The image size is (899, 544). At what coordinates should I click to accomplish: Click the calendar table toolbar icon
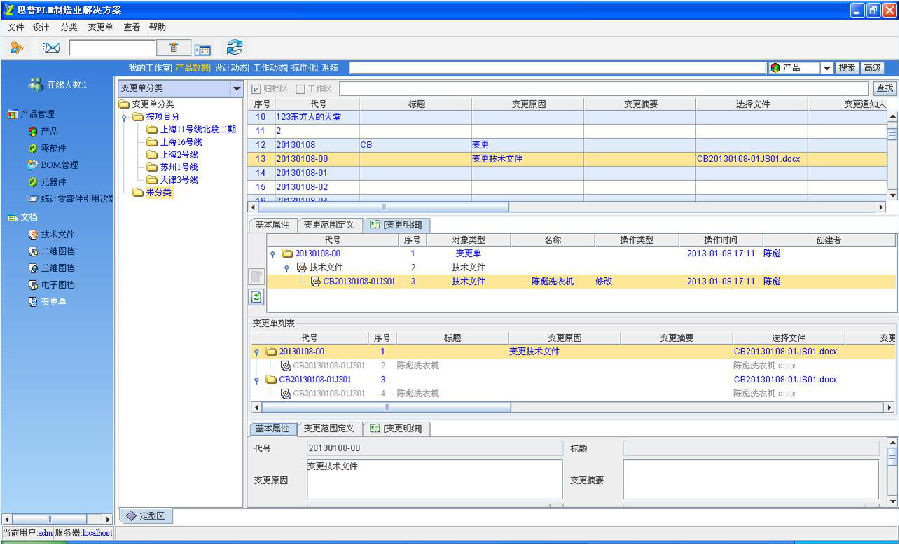coord(203,48)
